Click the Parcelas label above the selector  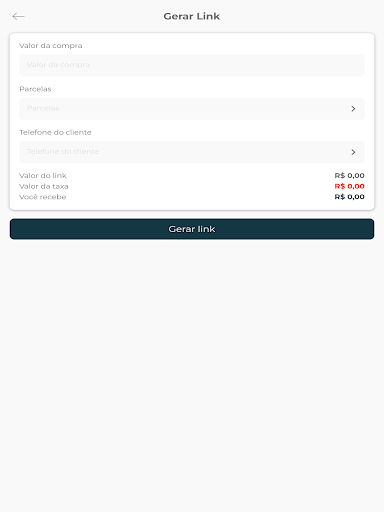click(35, 89)
